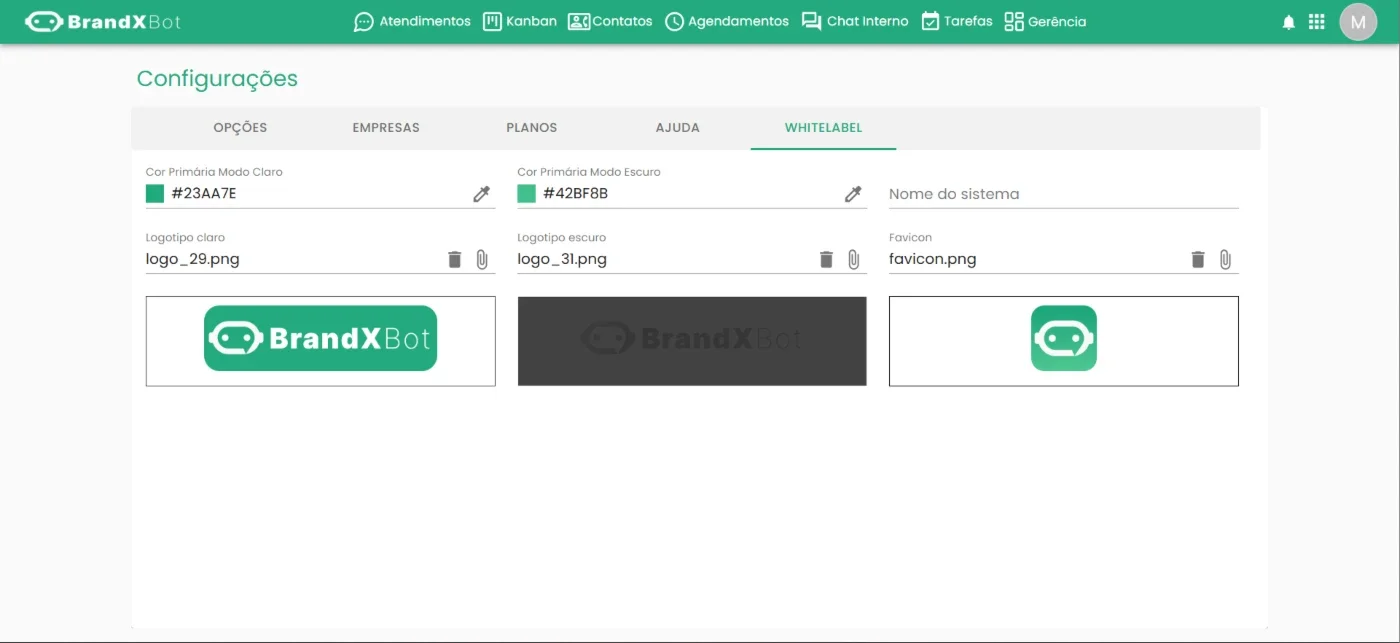Screen dimensions: 1400x643
Task: Click the Configurações page heading
Action: (x=217, y=79)
